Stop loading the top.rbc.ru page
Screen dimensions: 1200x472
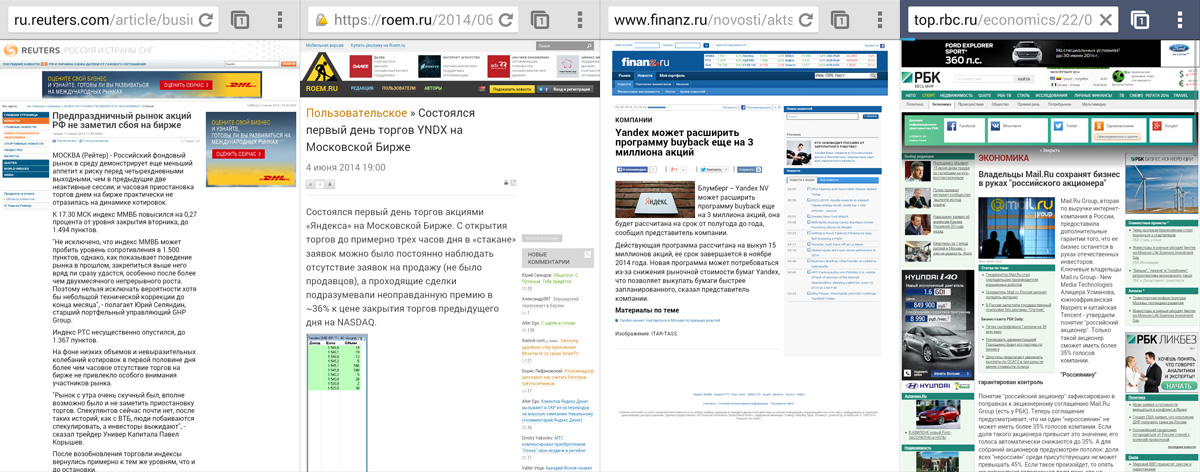coord(1106,19)
